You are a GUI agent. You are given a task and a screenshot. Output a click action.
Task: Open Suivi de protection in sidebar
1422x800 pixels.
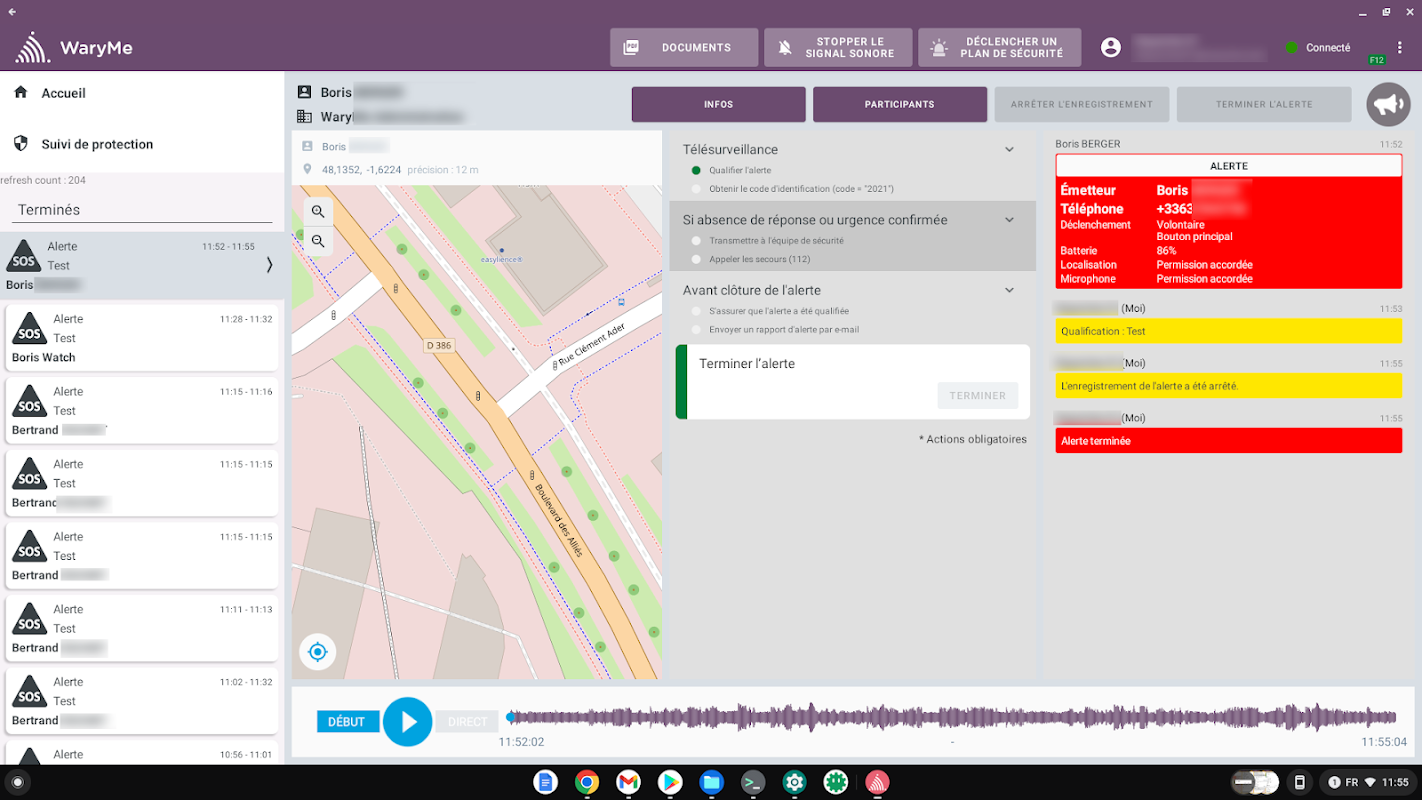point(142,144)
